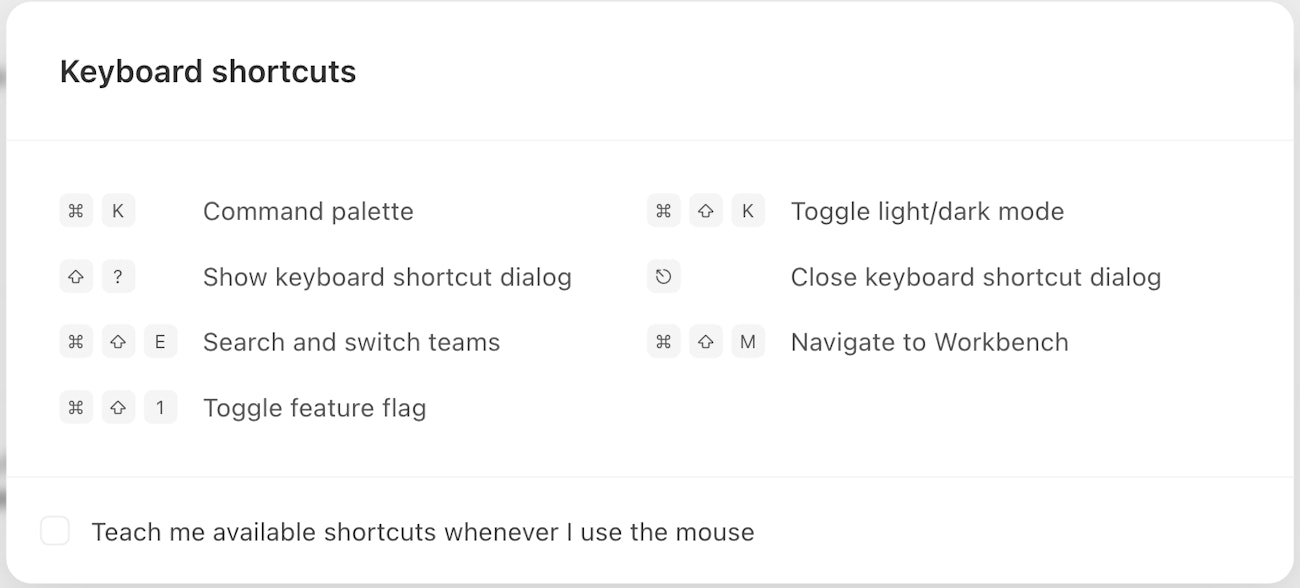Click the Command key icon beside Command palette
This screenshot has width=1300, height=588.
click(x=76, y=211)
